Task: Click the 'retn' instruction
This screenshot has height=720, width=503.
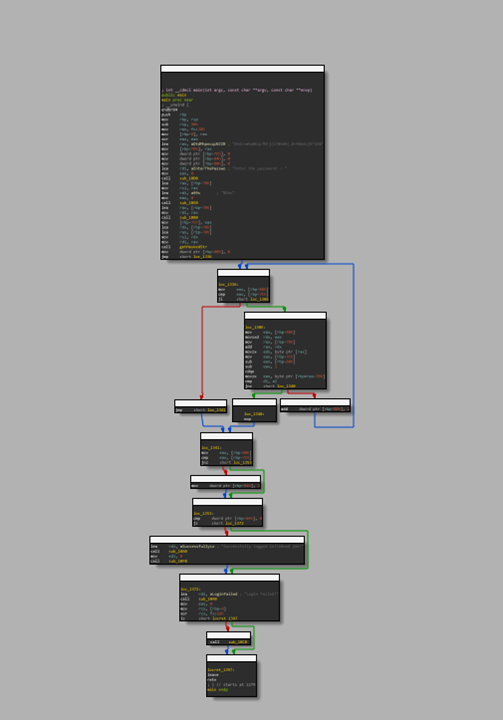Action: pos(212,680)
